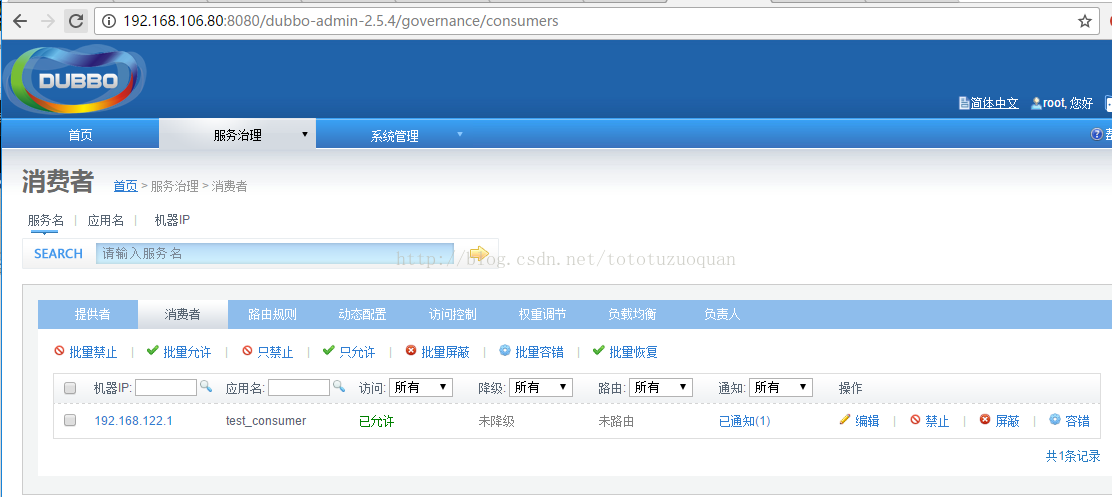Switch to the 动态配置 tab

click(362, 314)
